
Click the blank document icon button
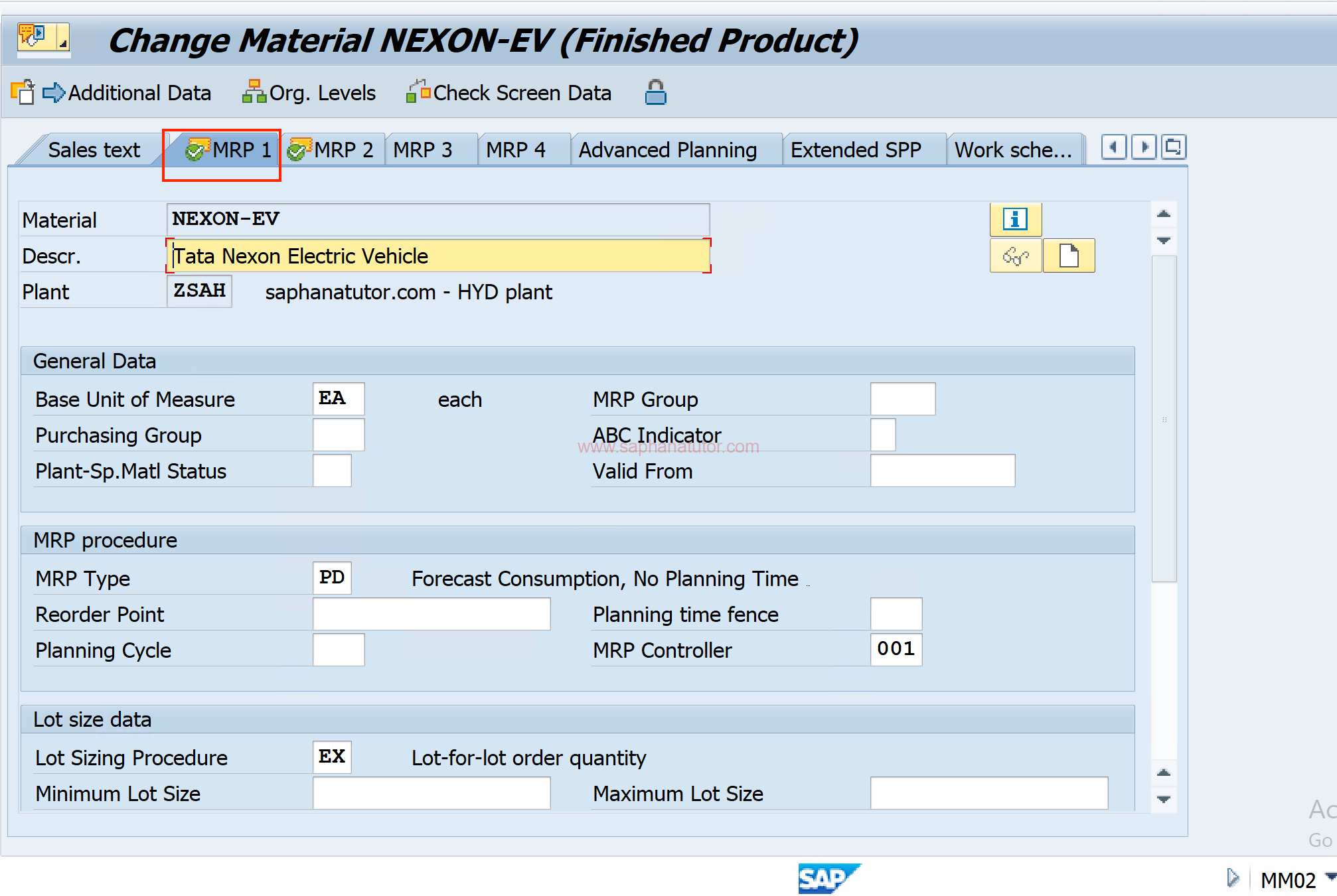pos(1069,256)
